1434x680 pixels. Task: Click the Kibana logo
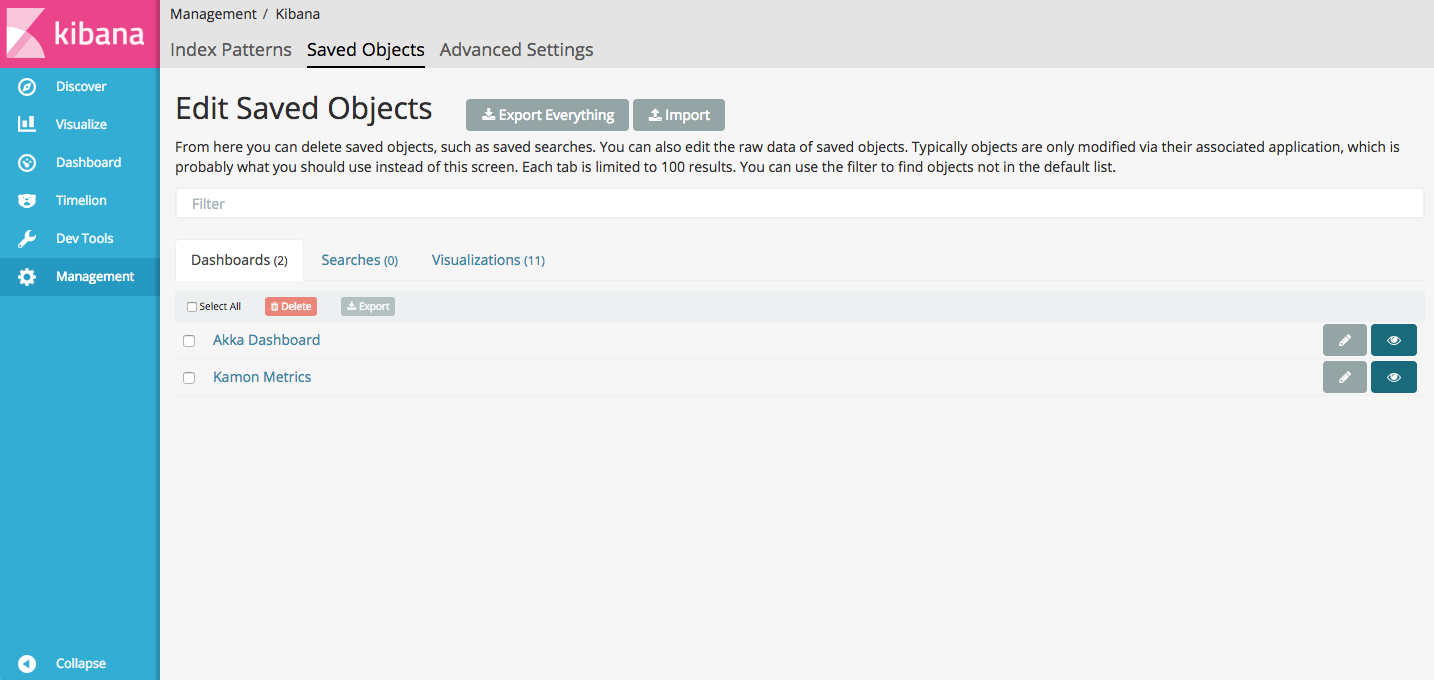pyautogui.click(x=79, y=33)
